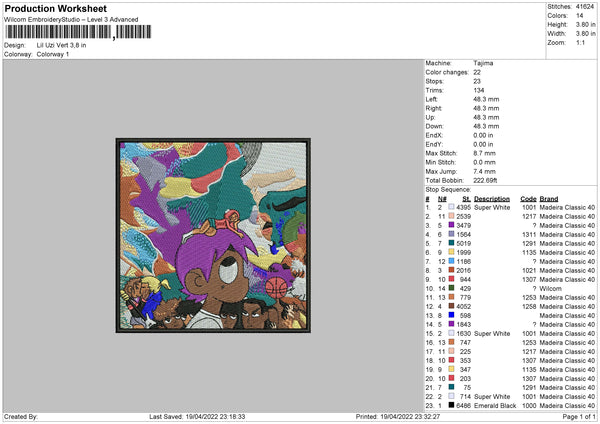Click stitch count '1630' in stop 15

pyautogui.click(x=464, y=333)
